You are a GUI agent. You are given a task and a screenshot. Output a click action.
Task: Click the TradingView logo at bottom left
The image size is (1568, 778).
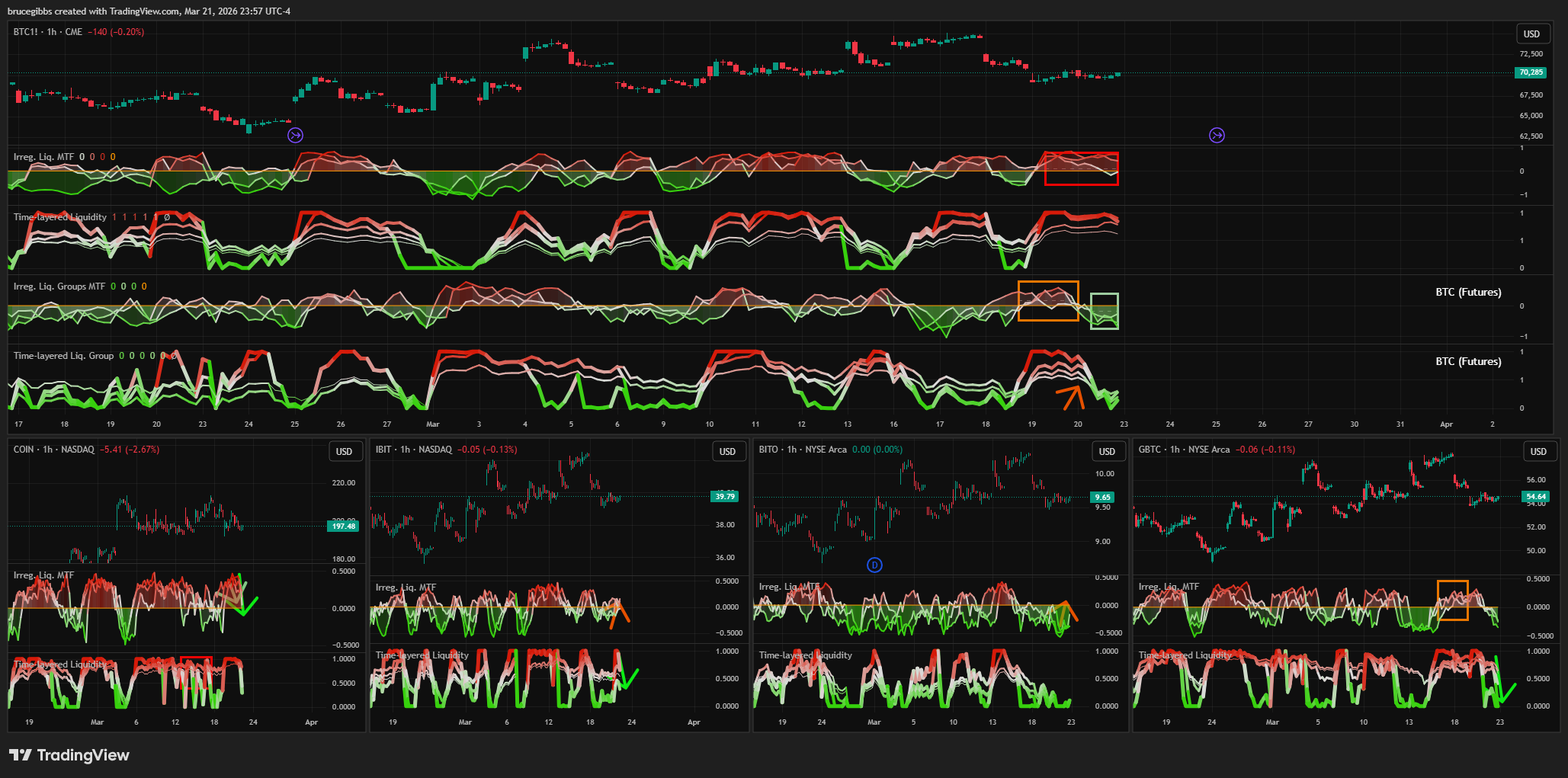[69, 755]
